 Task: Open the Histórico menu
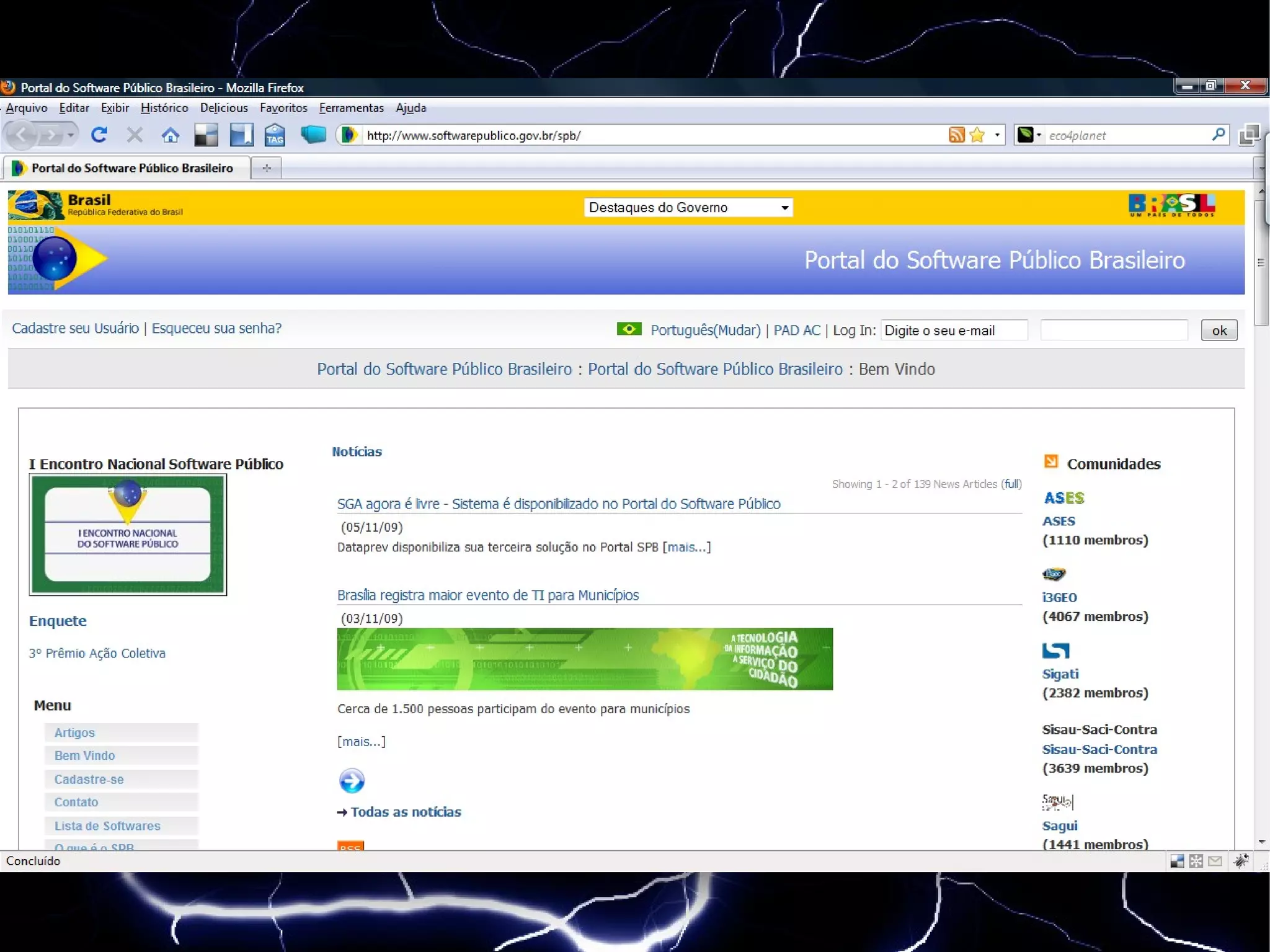[164, 108]
